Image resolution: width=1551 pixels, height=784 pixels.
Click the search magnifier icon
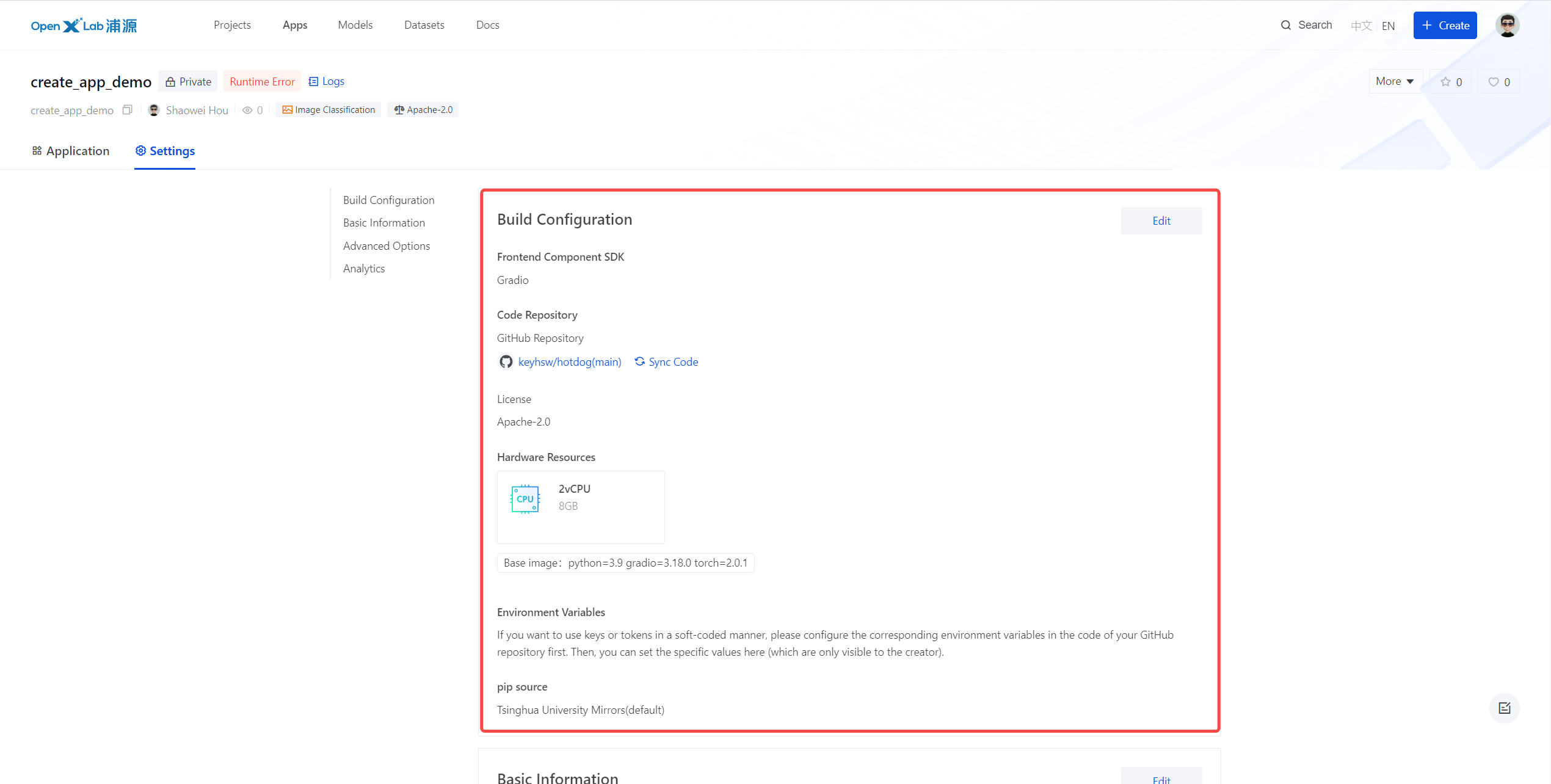click(x=1286, y=25)
